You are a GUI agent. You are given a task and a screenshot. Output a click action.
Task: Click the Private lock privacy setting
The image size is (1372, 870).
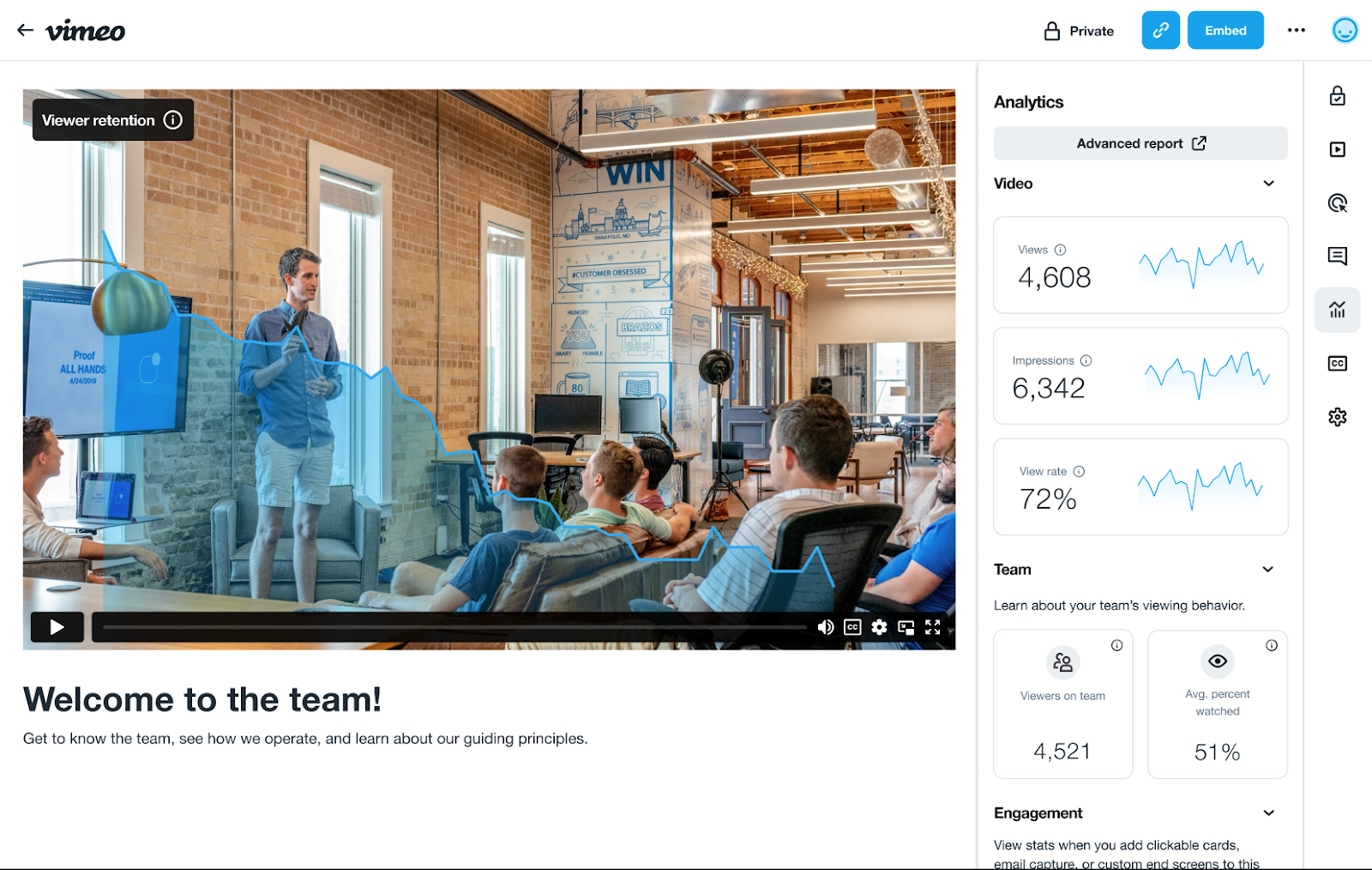pos(1078,31)
